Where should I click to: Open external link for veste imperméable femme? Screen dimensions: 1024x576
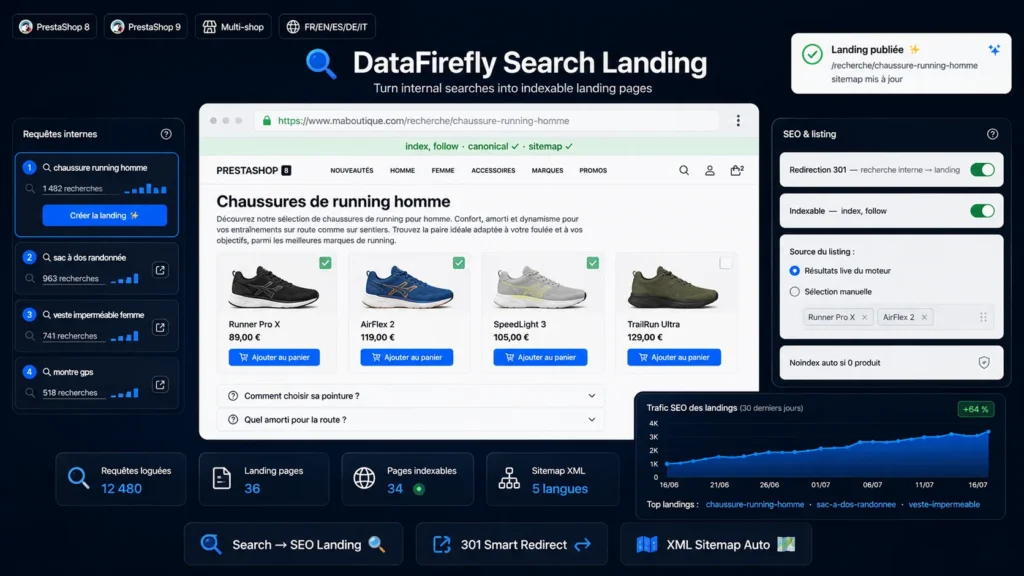(x=160, y=327)
